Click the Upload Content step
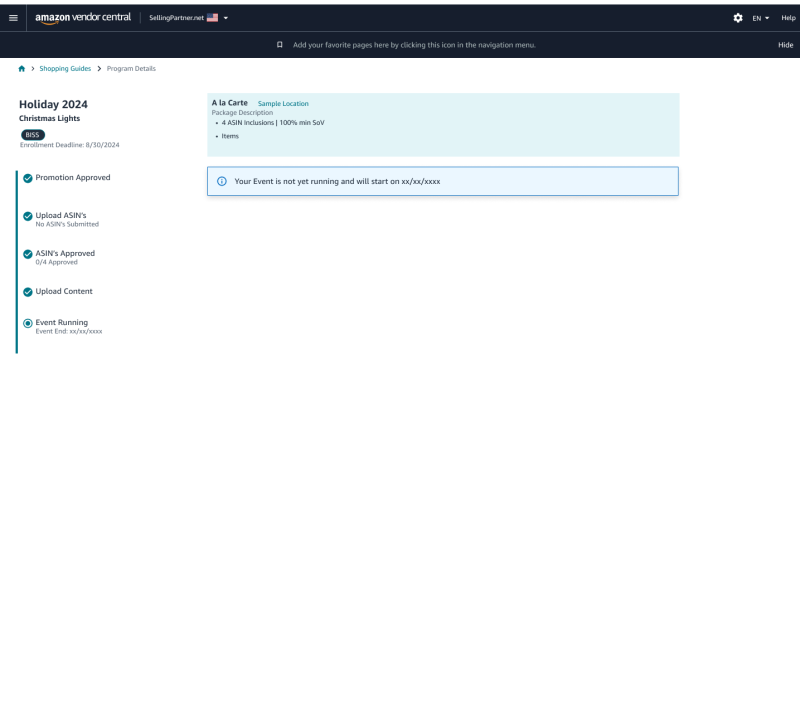 coord(64,292)
